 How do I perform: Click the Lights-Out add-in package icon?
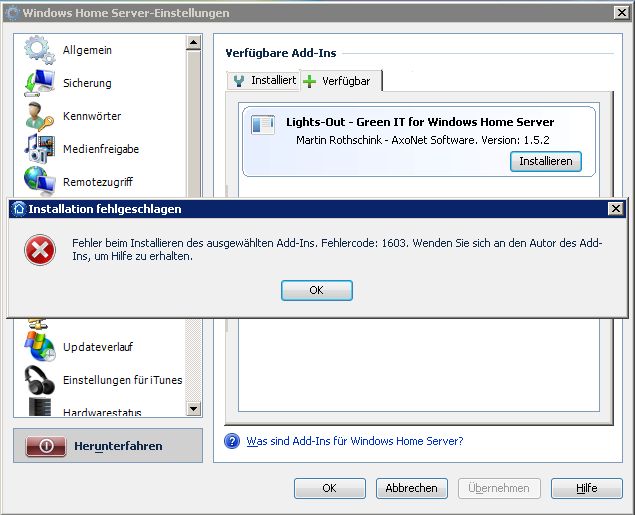coord(262,124)
